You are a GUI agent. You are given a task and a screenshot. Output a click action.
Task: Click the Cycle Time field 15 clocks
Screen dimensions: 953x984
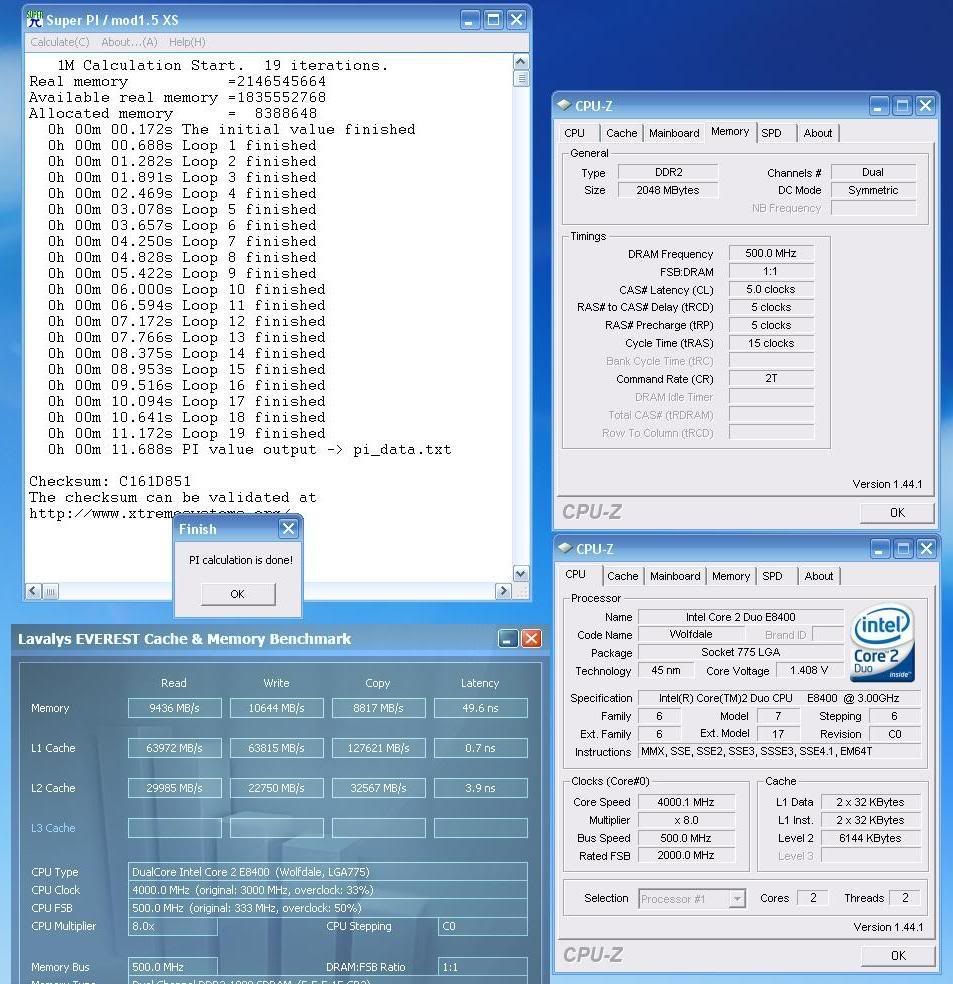click(x=771, y=343)
